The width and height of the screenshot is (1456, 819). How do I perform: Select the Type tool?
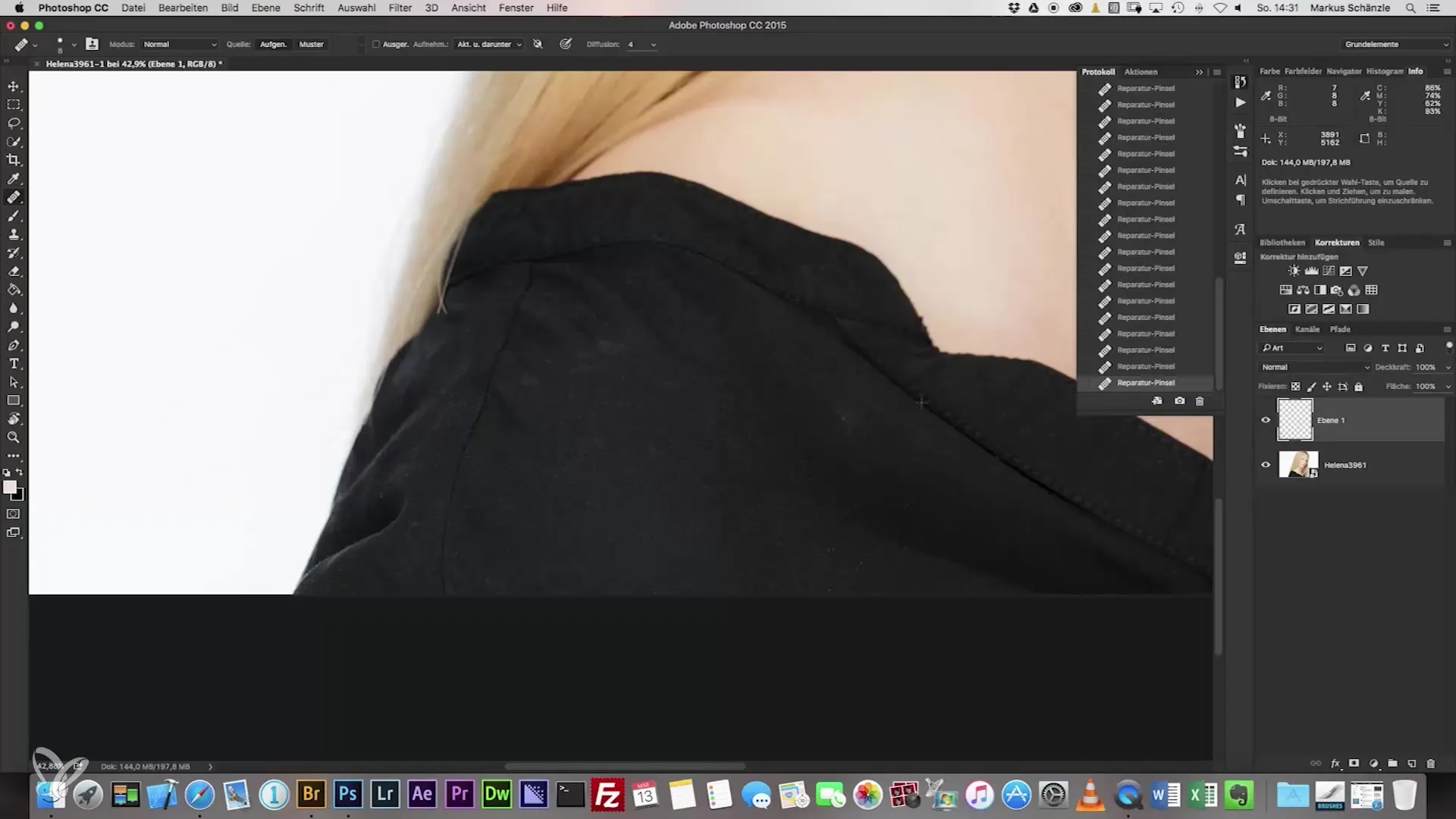14,364
